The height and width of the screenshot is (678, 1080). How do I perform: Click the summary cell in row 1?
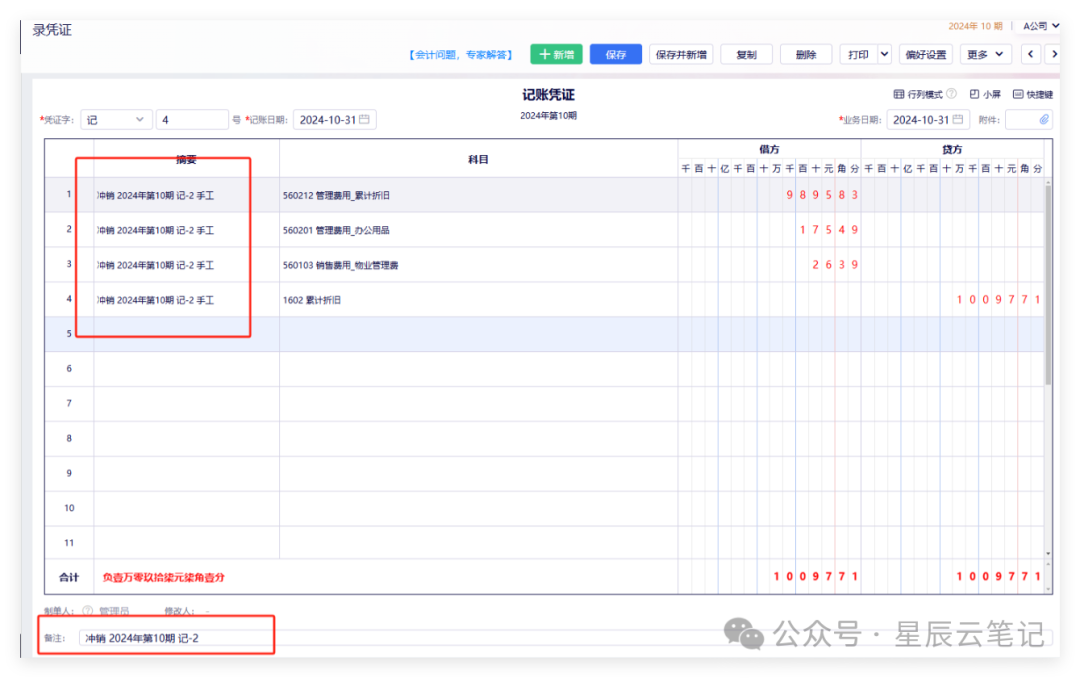pos(186,195)
